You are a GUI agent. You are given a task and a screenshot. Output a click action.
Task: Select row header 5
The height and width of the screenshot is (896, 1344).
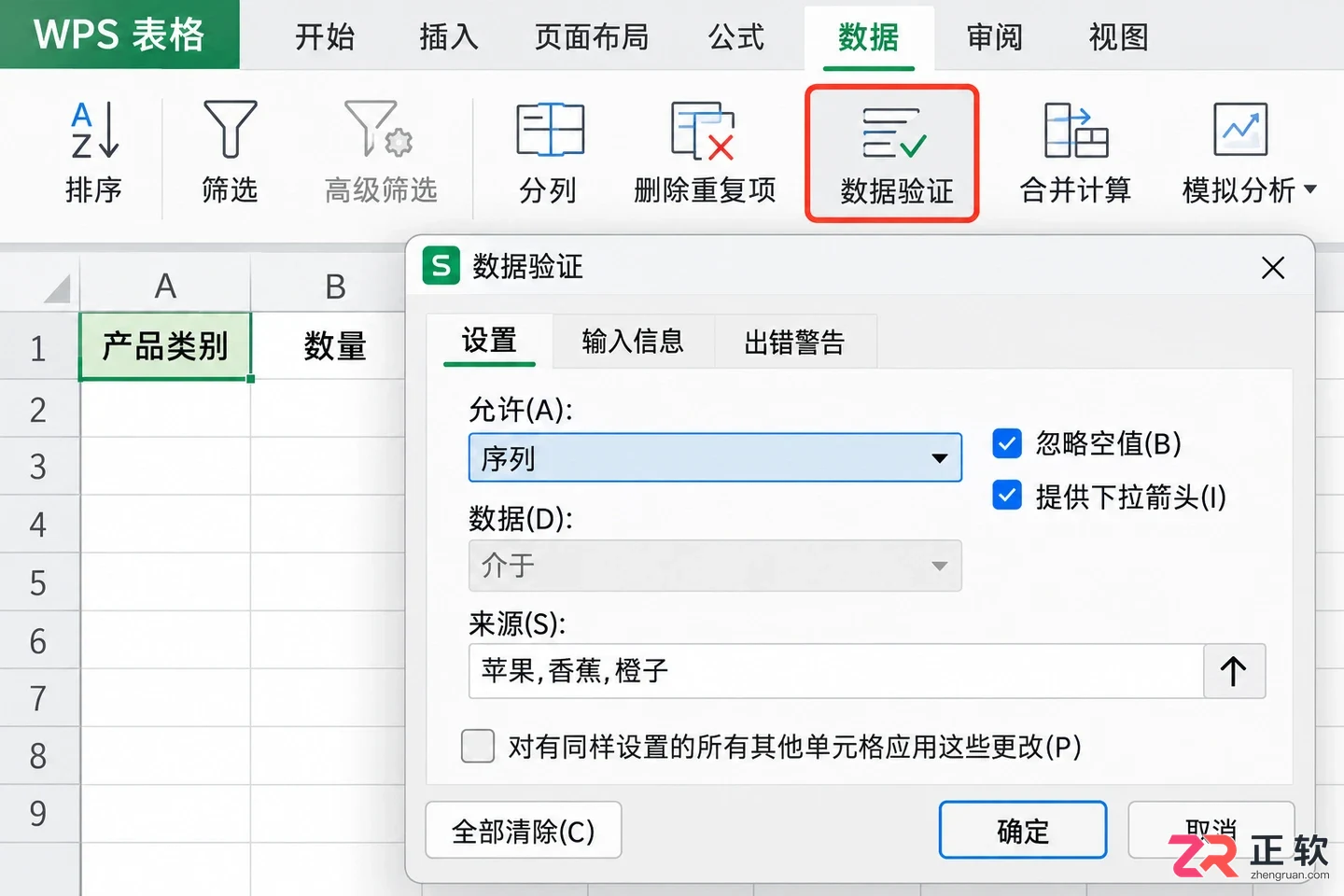[x=38, y=583]
